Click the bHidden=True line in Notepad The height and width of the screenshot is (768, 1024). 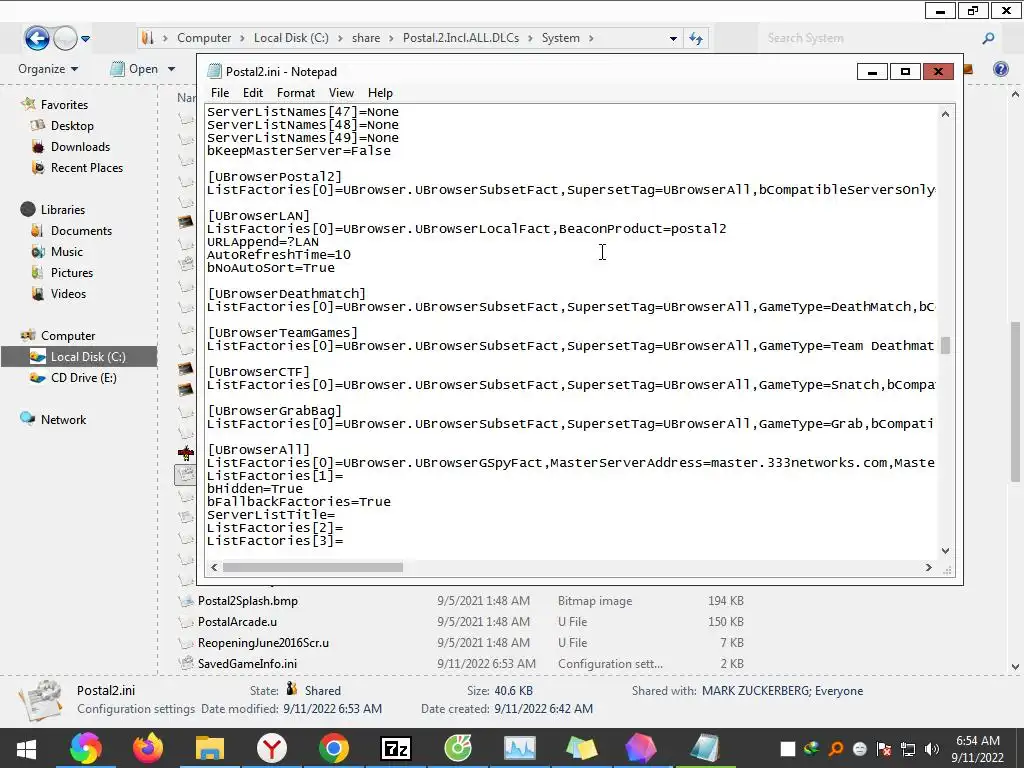tap(255, 488)
